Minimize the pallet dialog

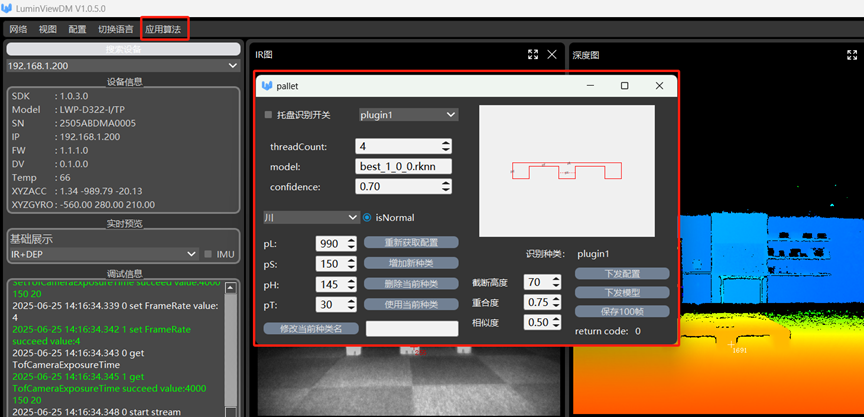(x=590, y=85)
